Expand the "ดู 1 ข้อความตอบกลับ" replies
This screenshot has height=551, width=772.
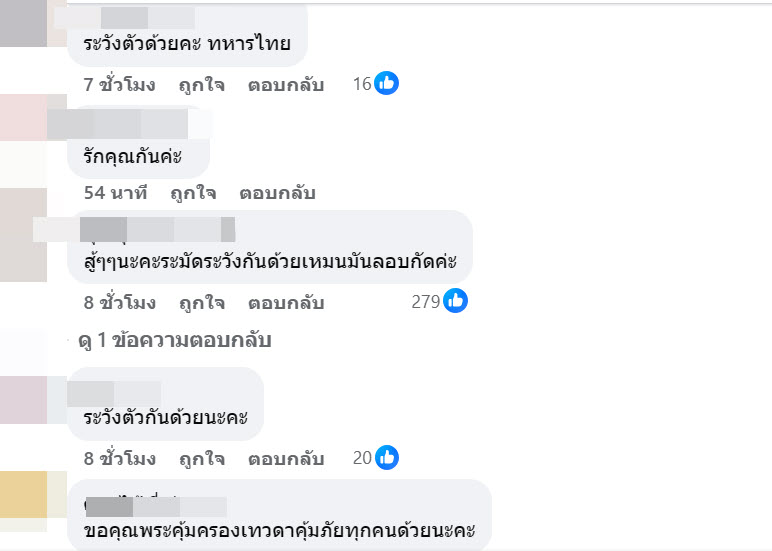[174, 341]
